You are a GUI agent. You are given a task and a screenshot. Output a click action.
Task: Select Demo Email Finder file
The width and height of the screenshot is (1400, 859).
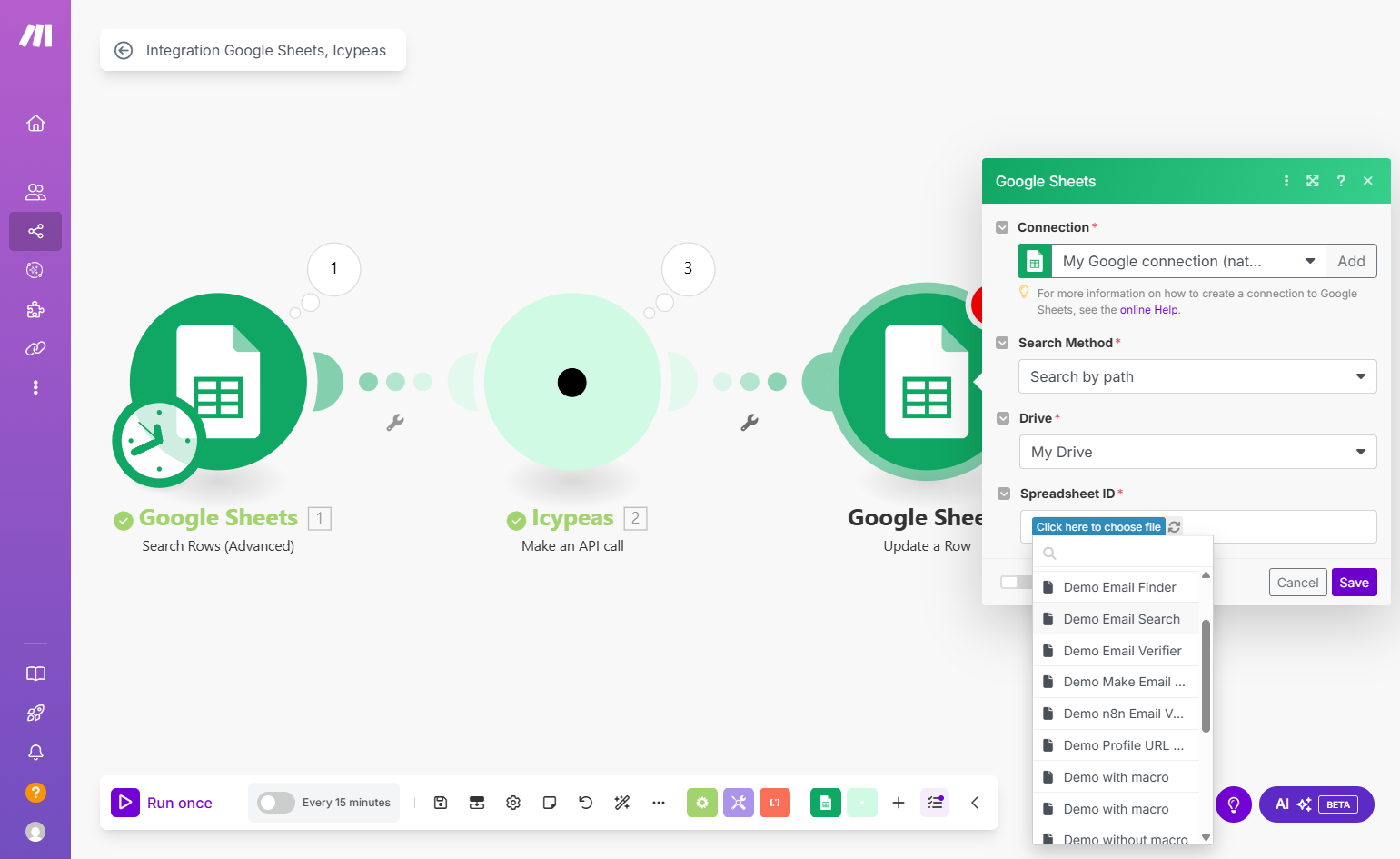(x=1117, y=587)
